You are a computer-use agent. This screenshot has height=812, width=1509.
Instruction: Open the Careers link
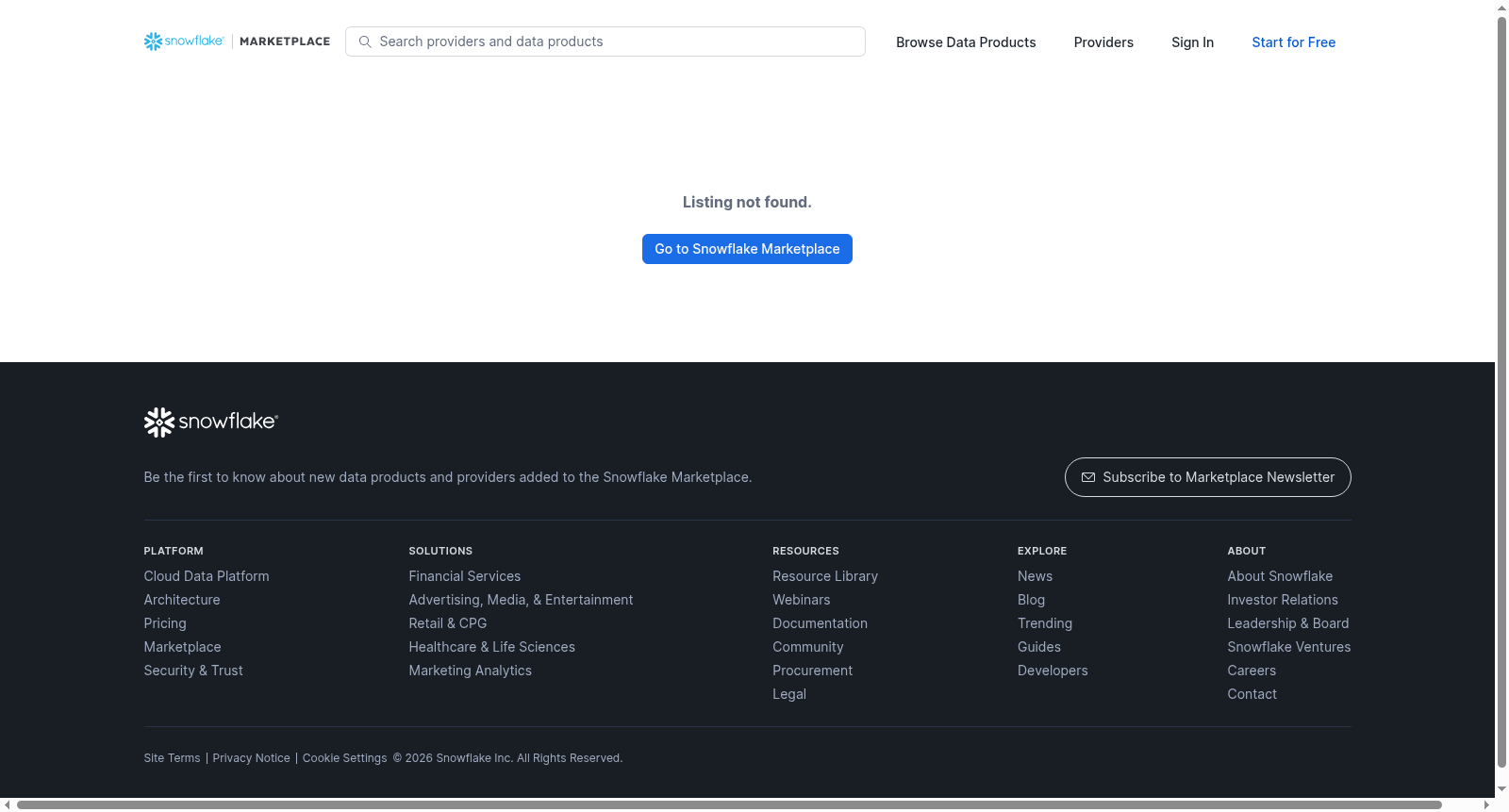[x=1252, y=671]
